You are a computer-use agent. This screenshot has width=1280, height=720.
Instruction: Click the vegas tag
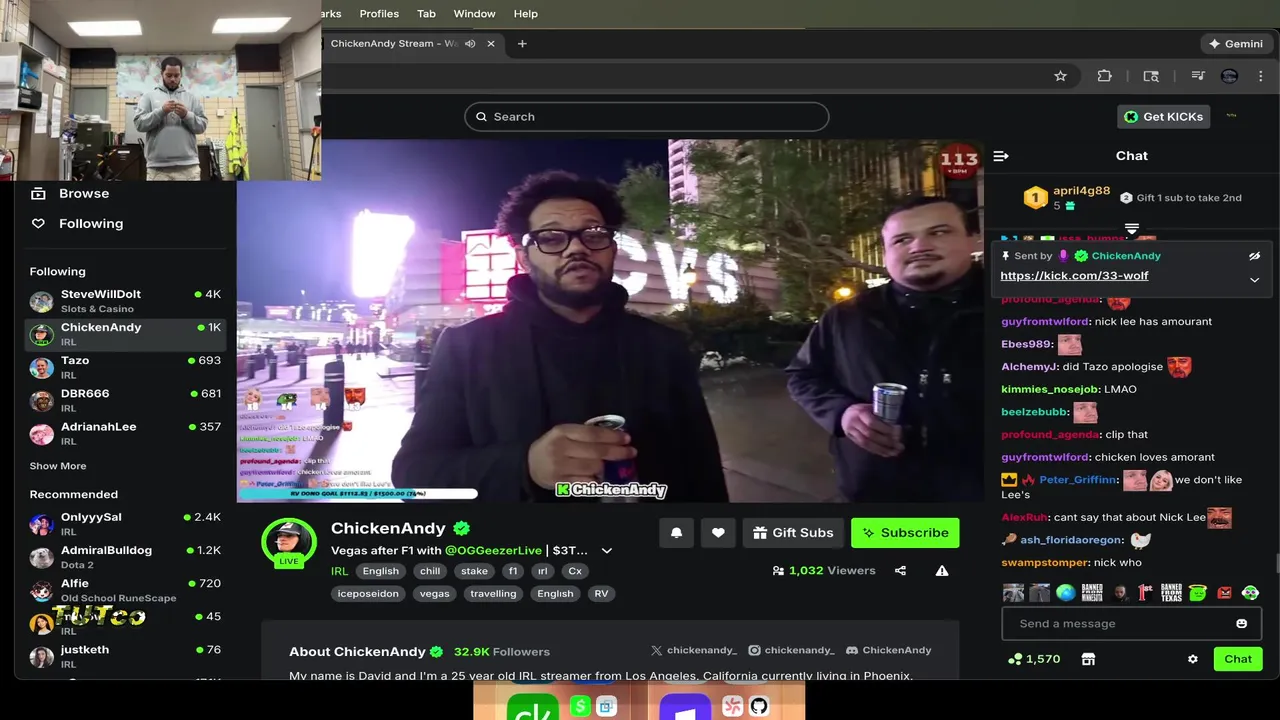coord(434,593)
